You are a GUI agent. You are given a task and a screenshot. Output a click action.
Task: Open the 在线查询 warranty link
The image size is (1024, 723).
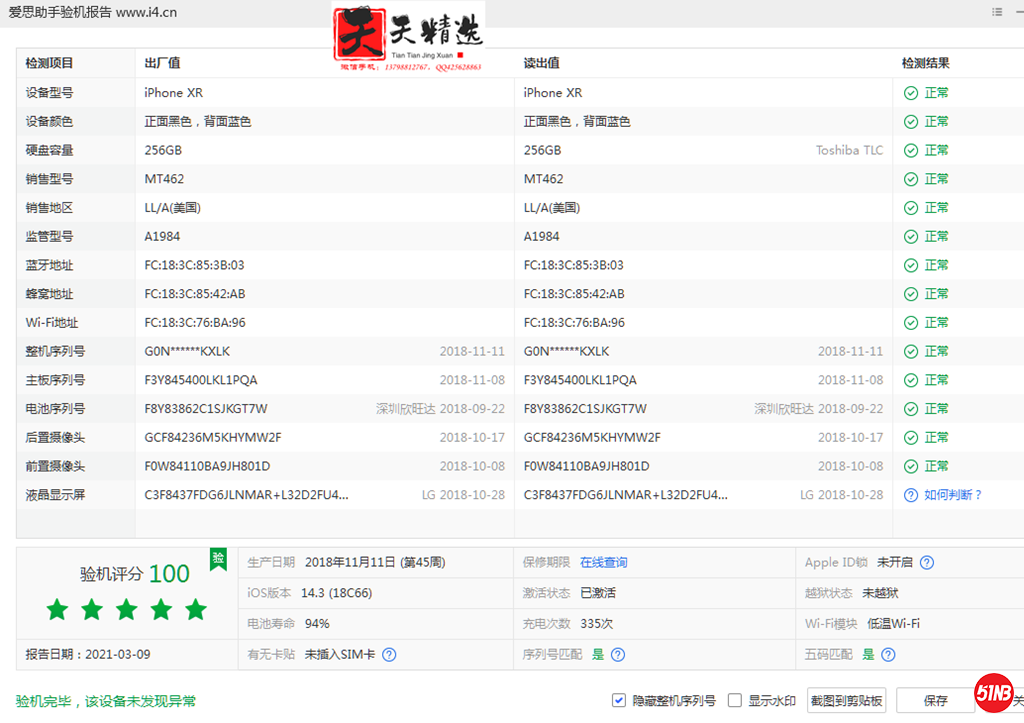[604, 563]
